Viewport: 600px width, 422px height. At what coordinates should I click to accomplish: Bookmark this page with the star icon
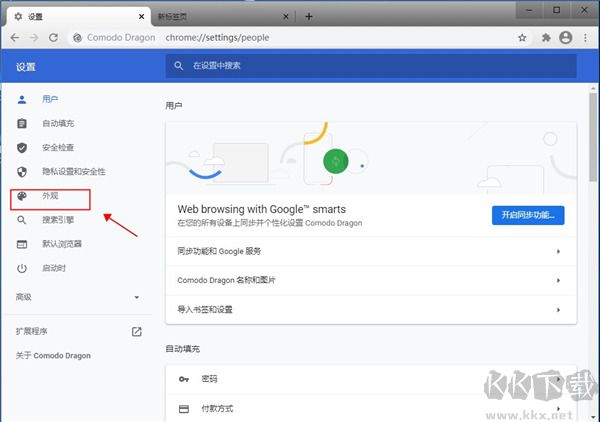(x=522, y=37)
